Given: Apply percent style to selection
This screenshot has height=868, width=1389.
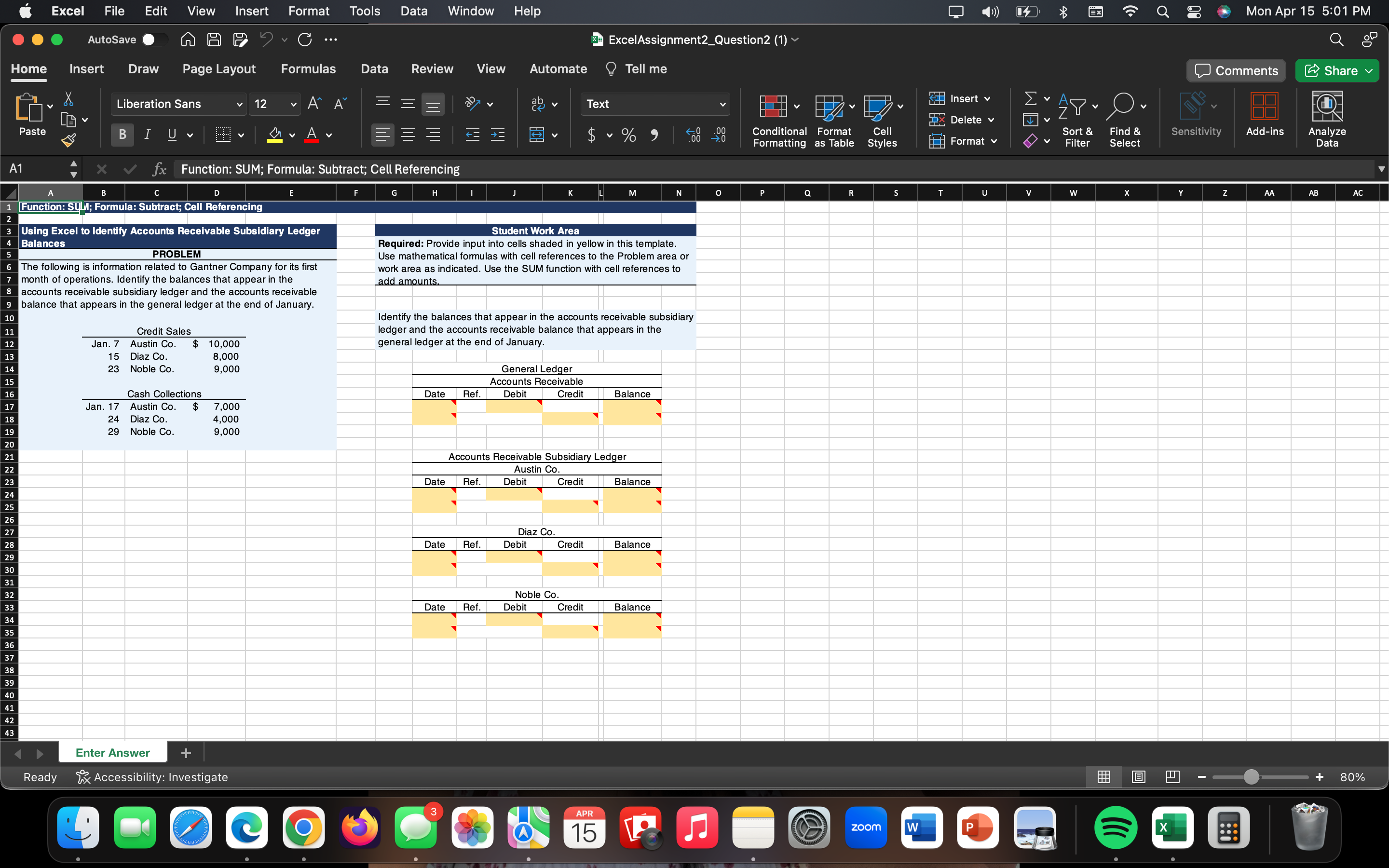Looking at the screenshot, I should click(x=628, y=136).
